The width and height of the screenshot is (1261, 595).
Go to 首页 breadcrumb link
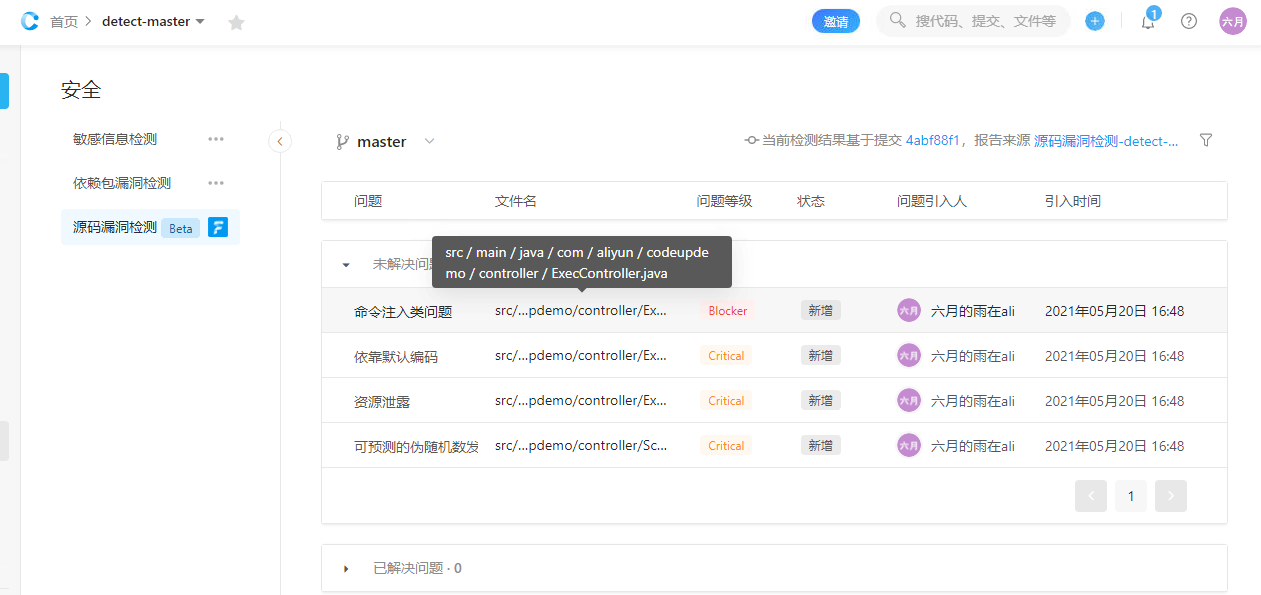click(64, 21)
